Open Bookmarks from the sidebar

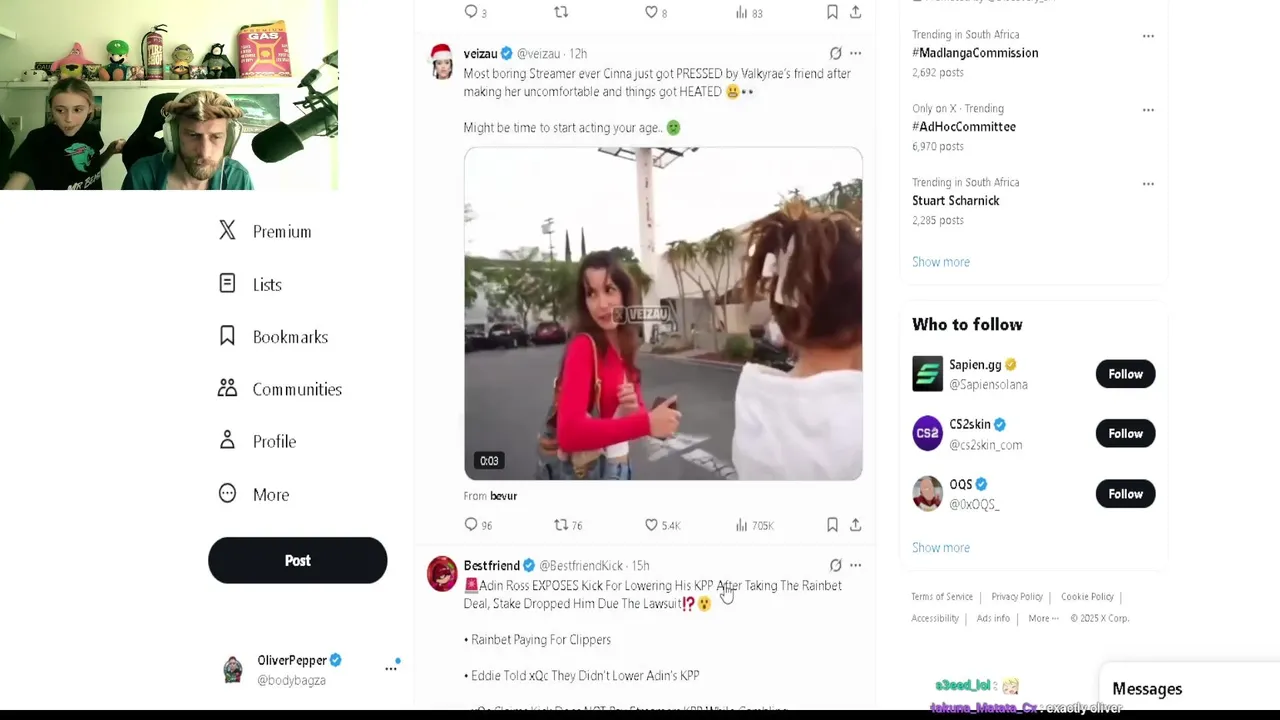coord(273,337)
